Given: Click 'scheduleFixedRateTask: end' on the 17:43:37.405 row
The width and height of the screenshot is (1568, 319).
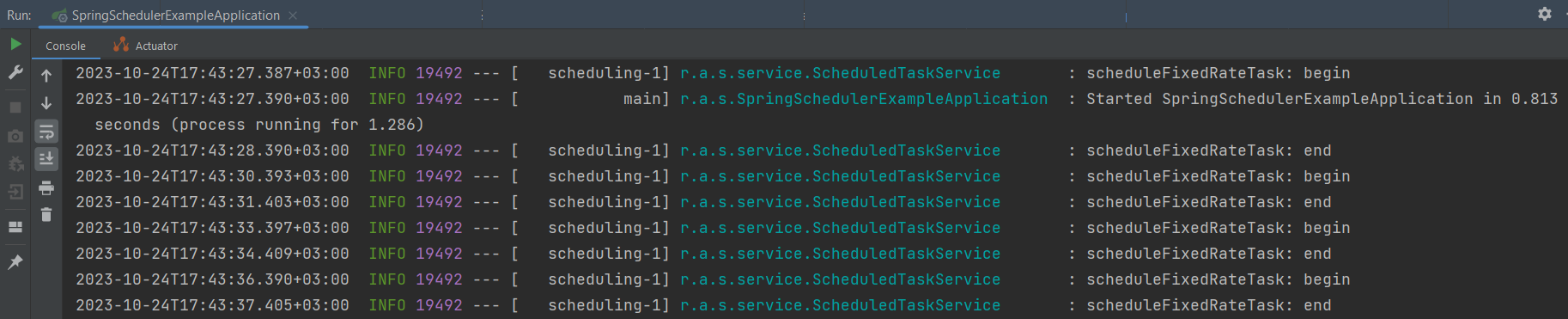Looking at the screenshot, I should [x=1209, y=305].
